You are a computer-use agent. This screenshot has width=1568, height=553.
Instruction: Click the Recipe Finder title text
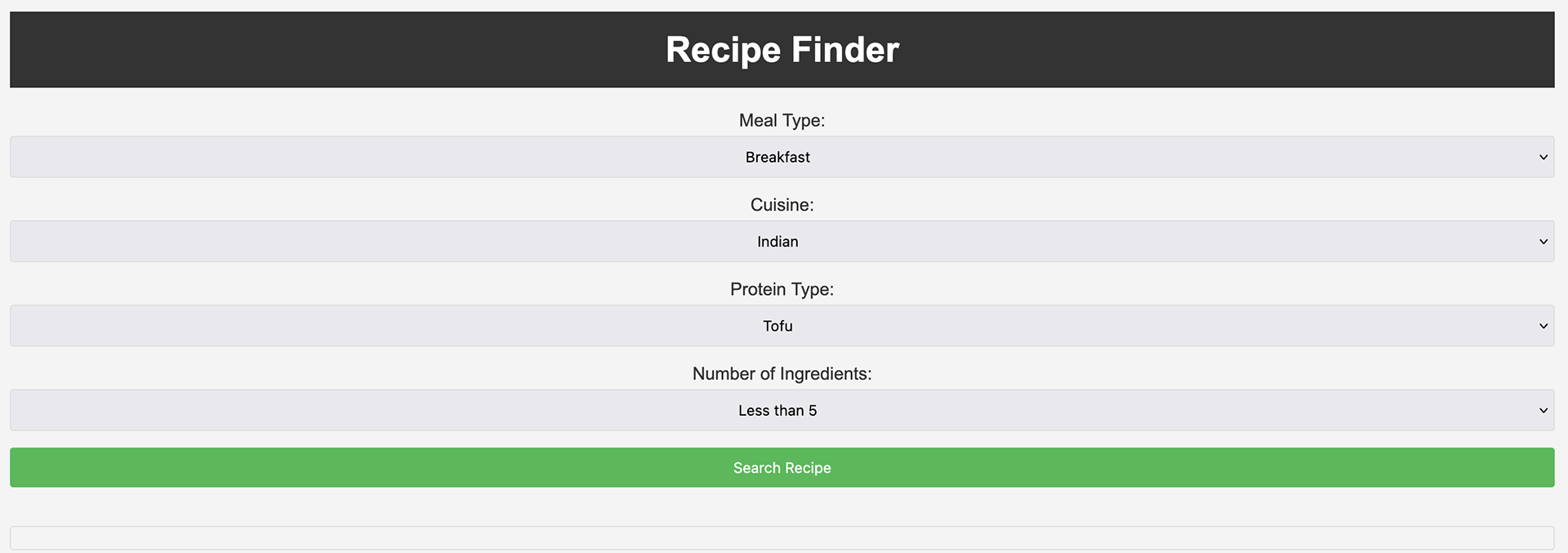point(782,50)
